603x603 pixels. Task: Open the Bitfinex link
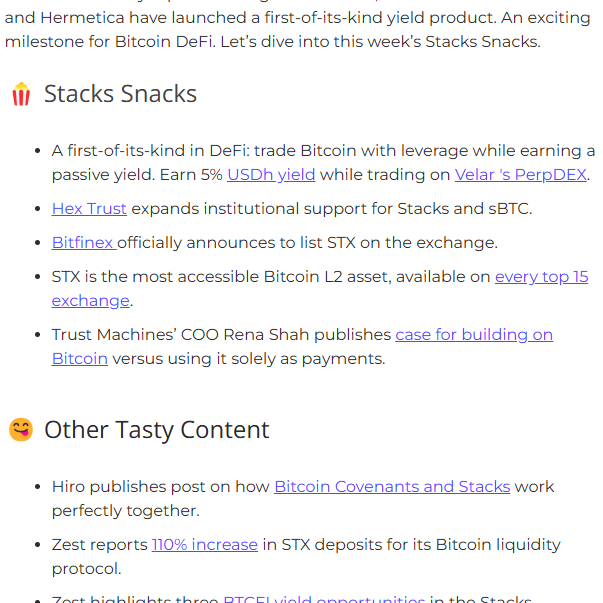(84, 243)
